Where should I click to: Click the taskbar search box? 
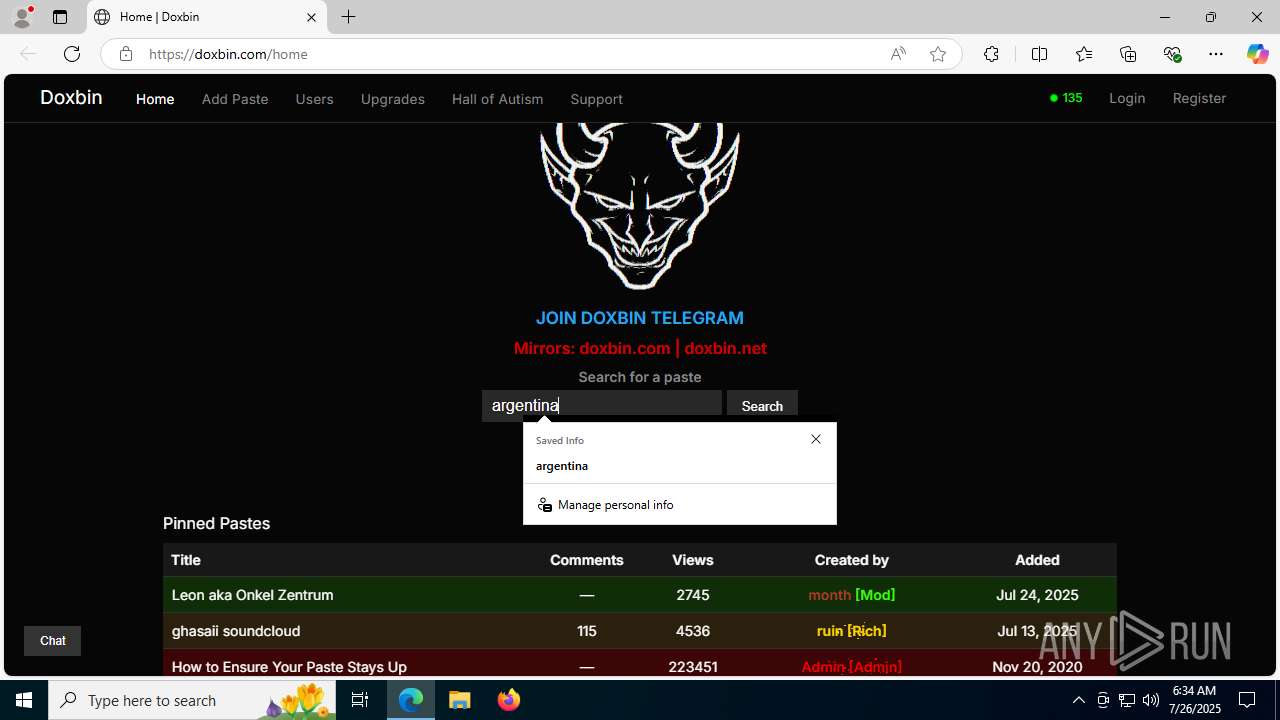click(x=192, y=700)
